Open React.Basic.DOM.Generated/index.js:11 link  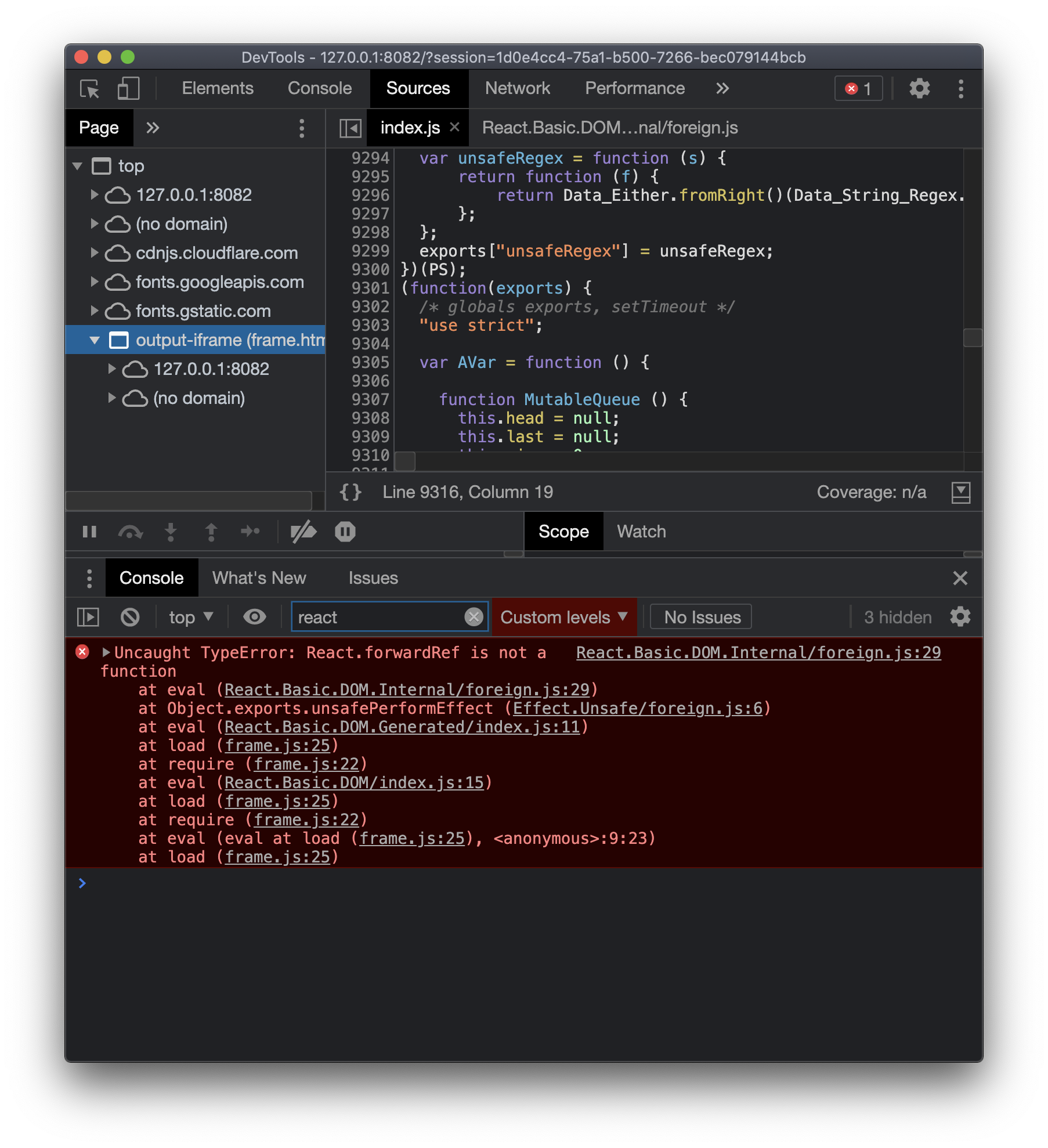point(402,727)
